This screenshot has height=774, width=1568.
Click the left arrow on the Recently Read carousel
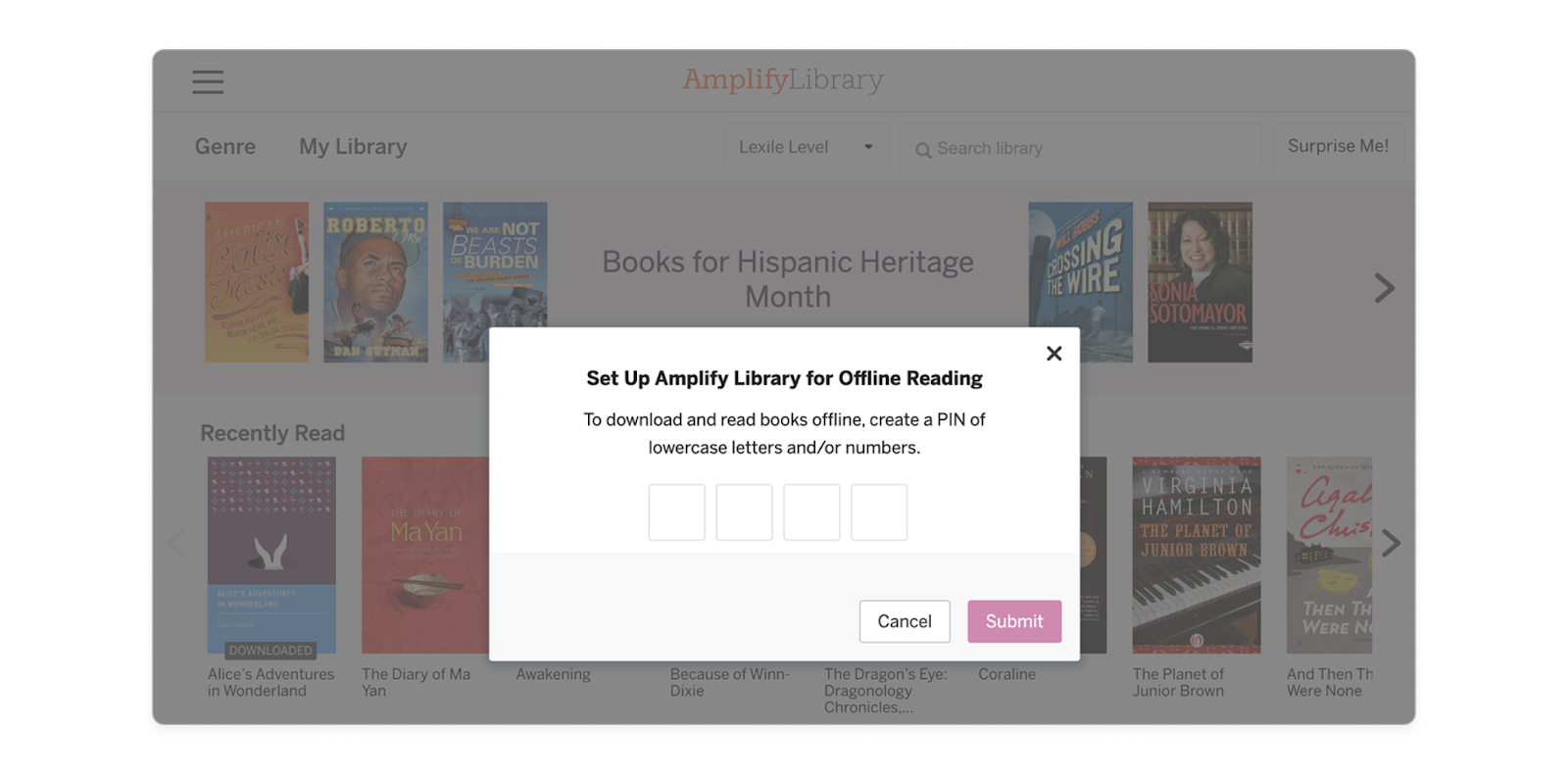pyautogui.click(x=177, y=542)
